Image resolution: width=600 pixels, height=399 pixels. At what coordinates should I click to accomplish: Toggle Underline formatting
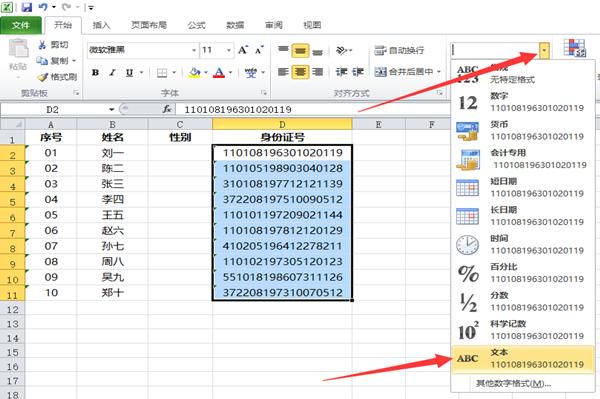[x=130, y=73]
